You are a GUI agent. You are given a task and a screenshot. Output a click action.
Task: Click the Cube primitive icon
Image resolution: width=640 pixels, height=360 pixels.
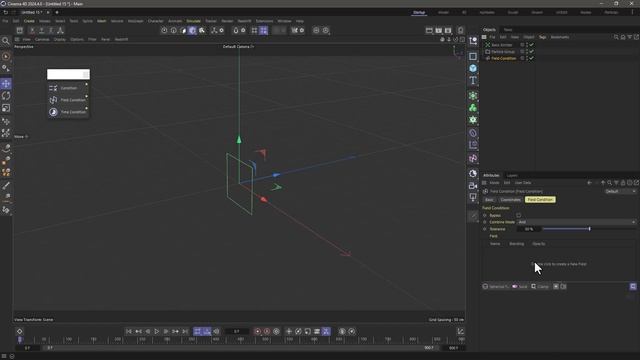point(473,68)
